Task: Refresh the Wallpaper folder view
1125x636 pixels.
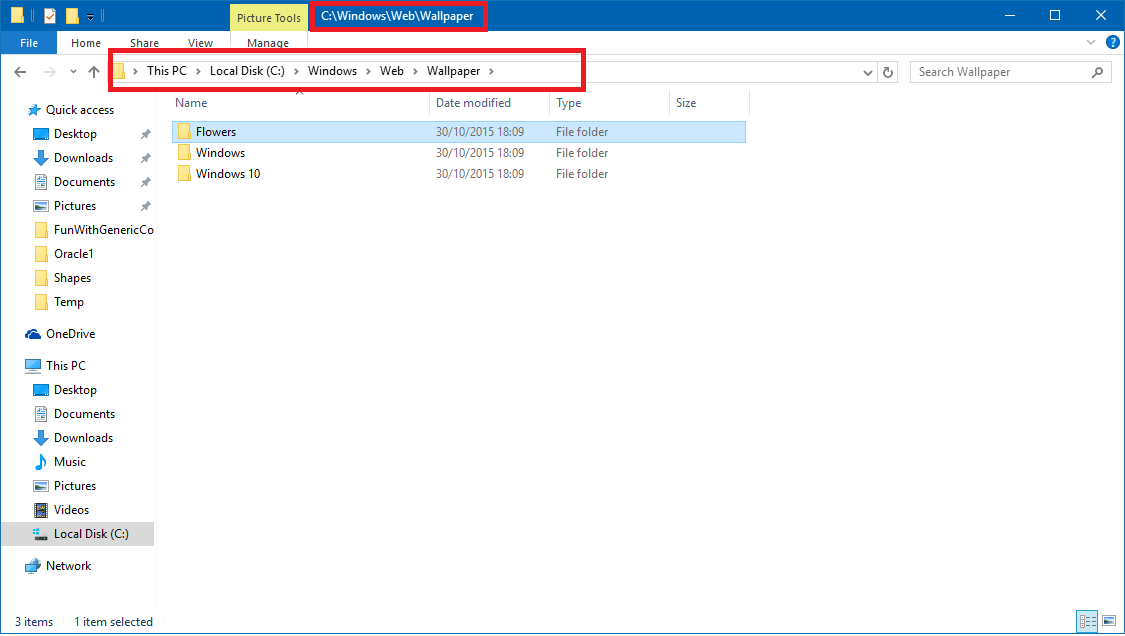Action: click(888, 72)
